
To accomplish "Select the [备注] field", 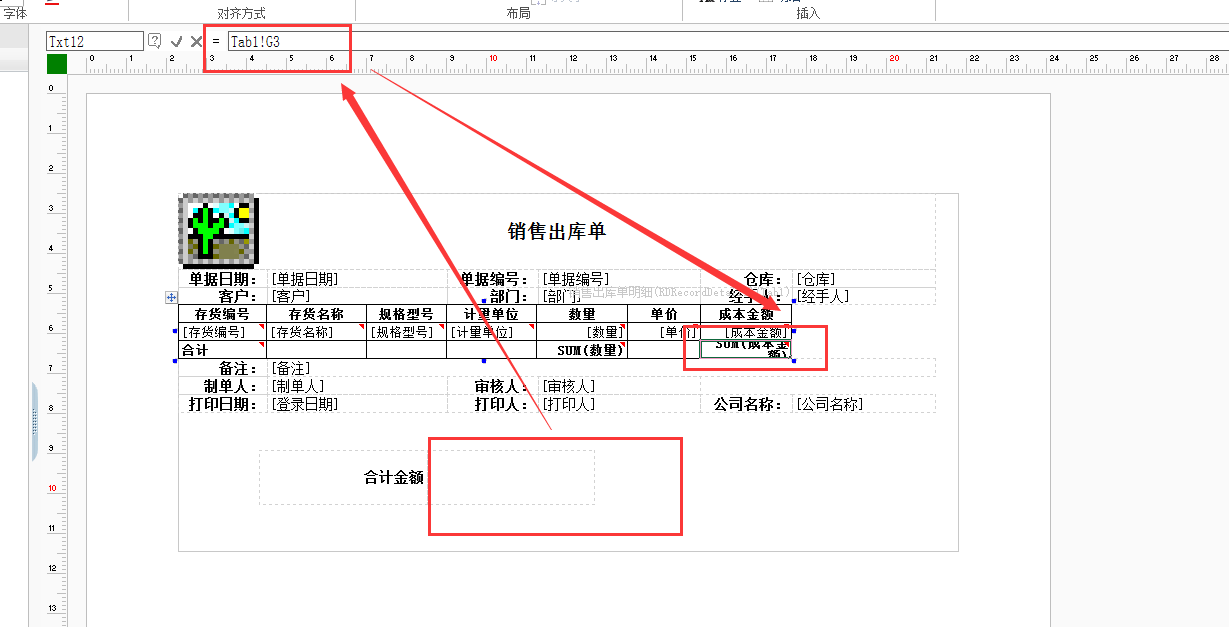I will coord(291,368).
